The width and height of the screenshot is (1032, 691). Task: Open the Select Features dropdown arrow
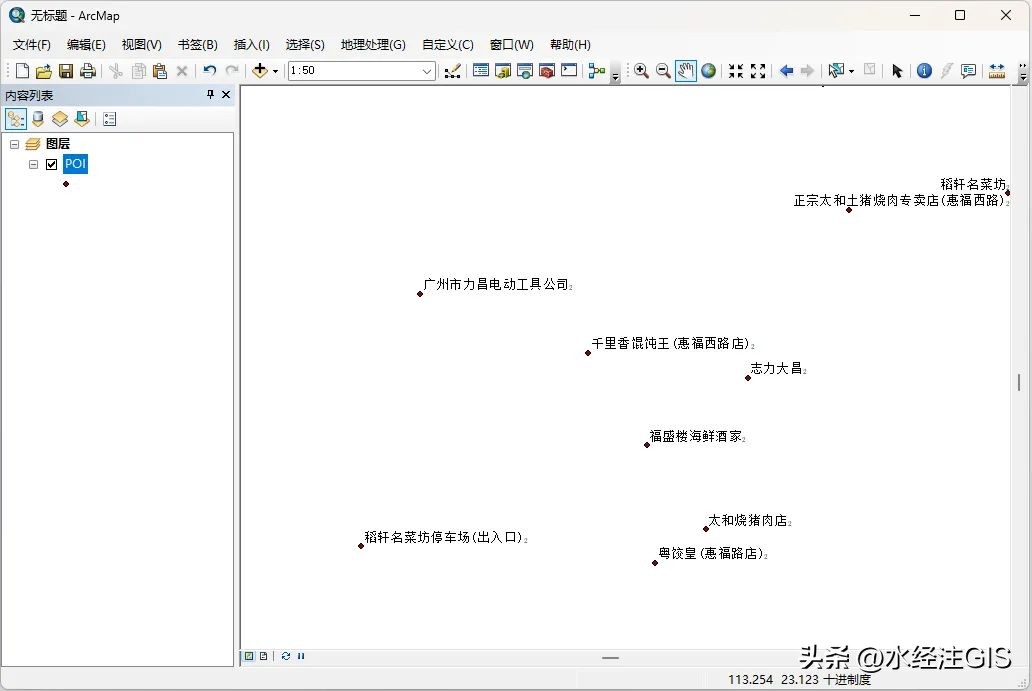pyautogui.click(x=851, y=71)
